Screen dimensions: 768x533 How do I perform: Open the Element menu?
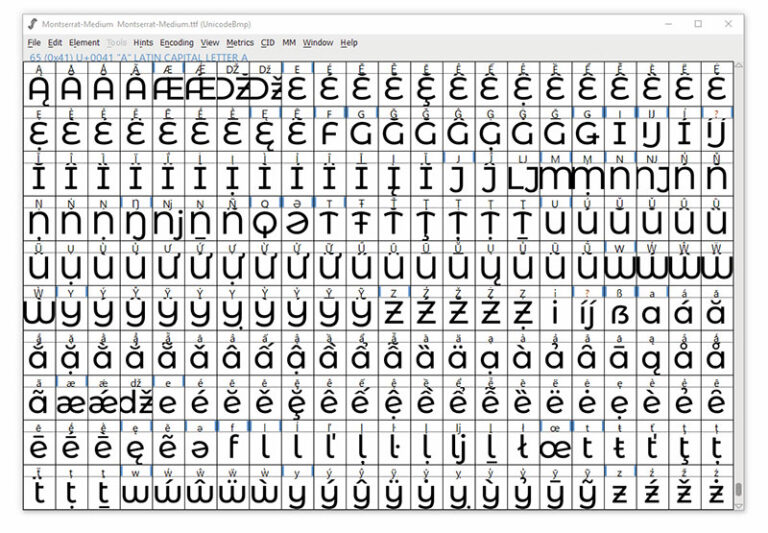point(84,43)
